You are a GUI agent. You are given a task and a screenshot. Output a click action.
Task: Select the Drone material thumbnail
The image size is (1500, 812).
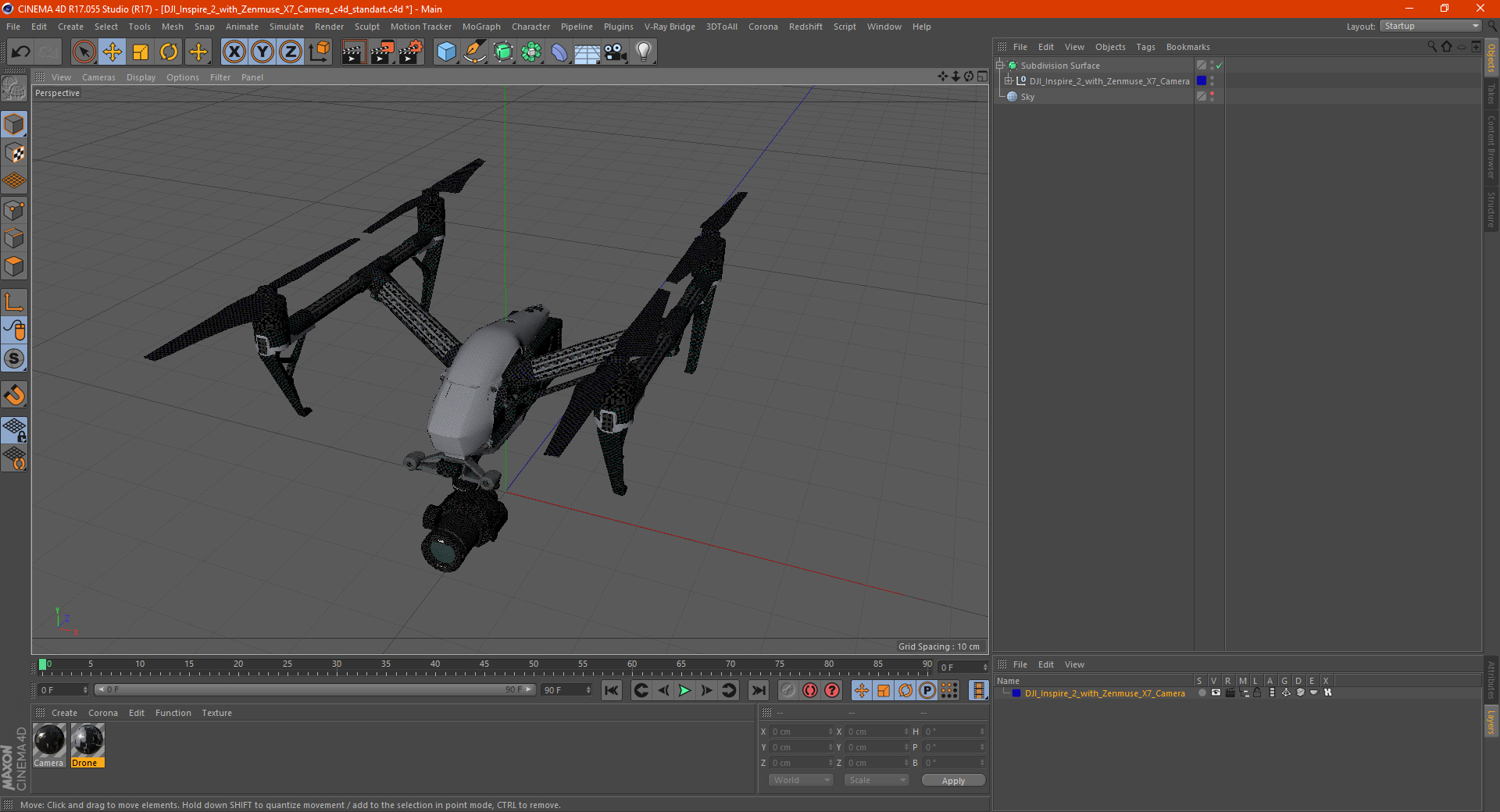click(87, 740)
